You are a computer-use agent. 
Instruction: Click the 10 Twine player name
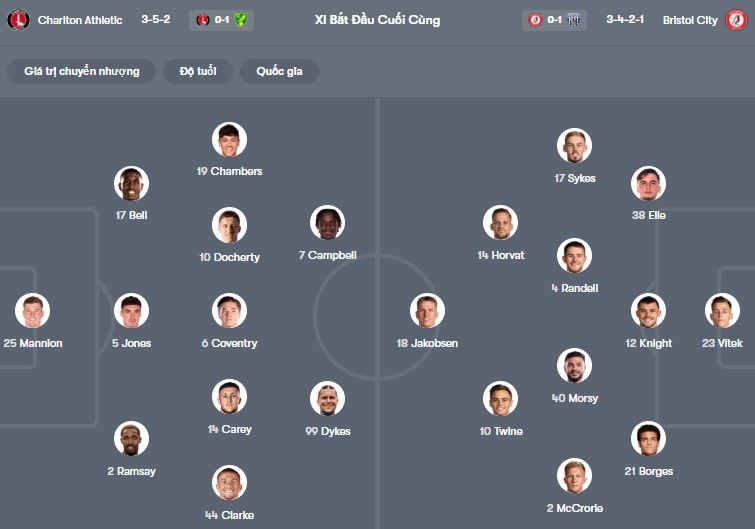coord(501,431)
